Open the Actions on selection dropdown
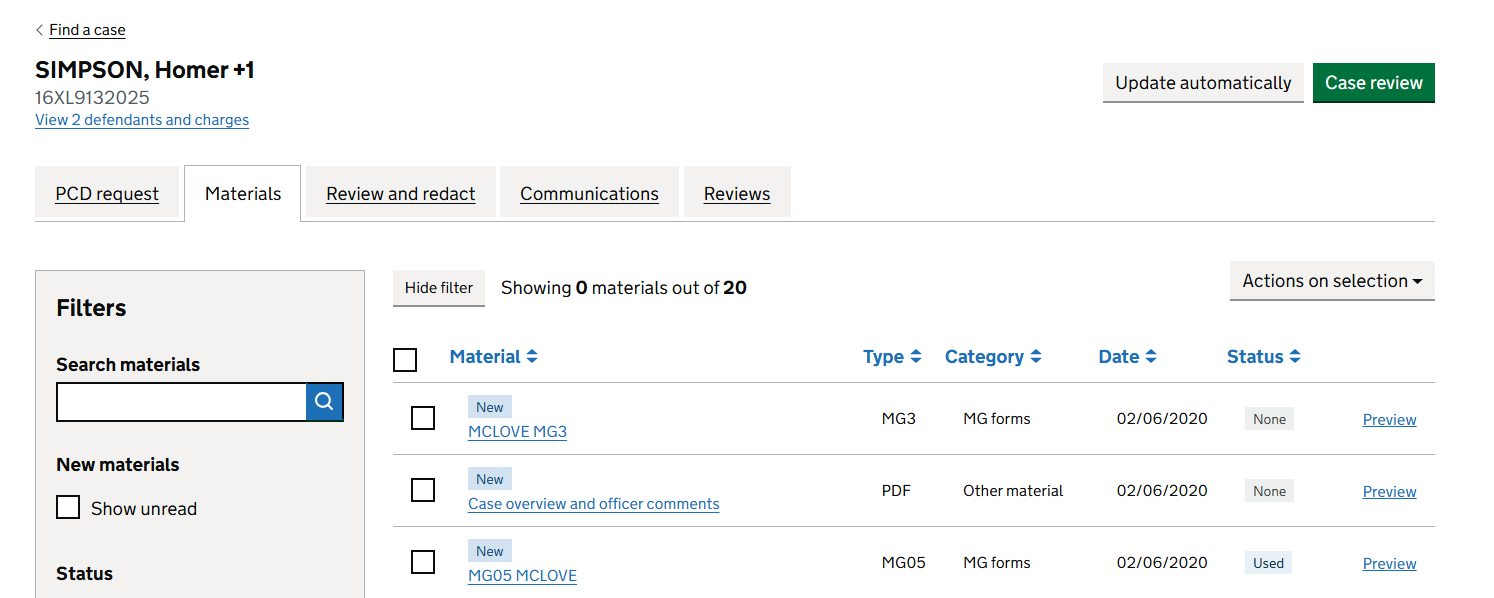 pyautogui.click(x=1332, y=281)
